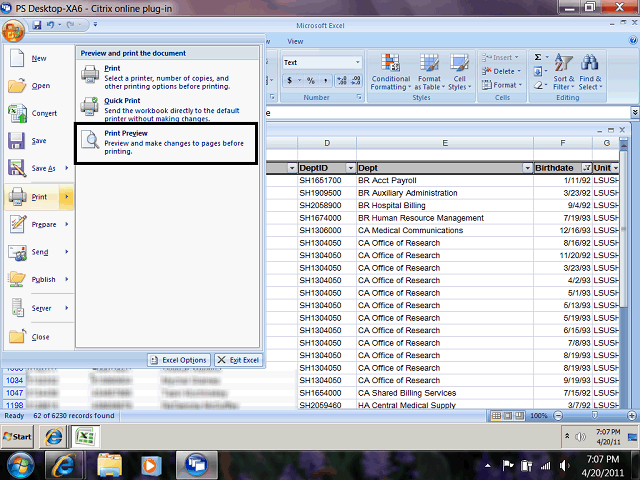The width and height of the screenshot is (640, 480).
Task: Switch to the View ribbon tab
Action: point(295,41)
